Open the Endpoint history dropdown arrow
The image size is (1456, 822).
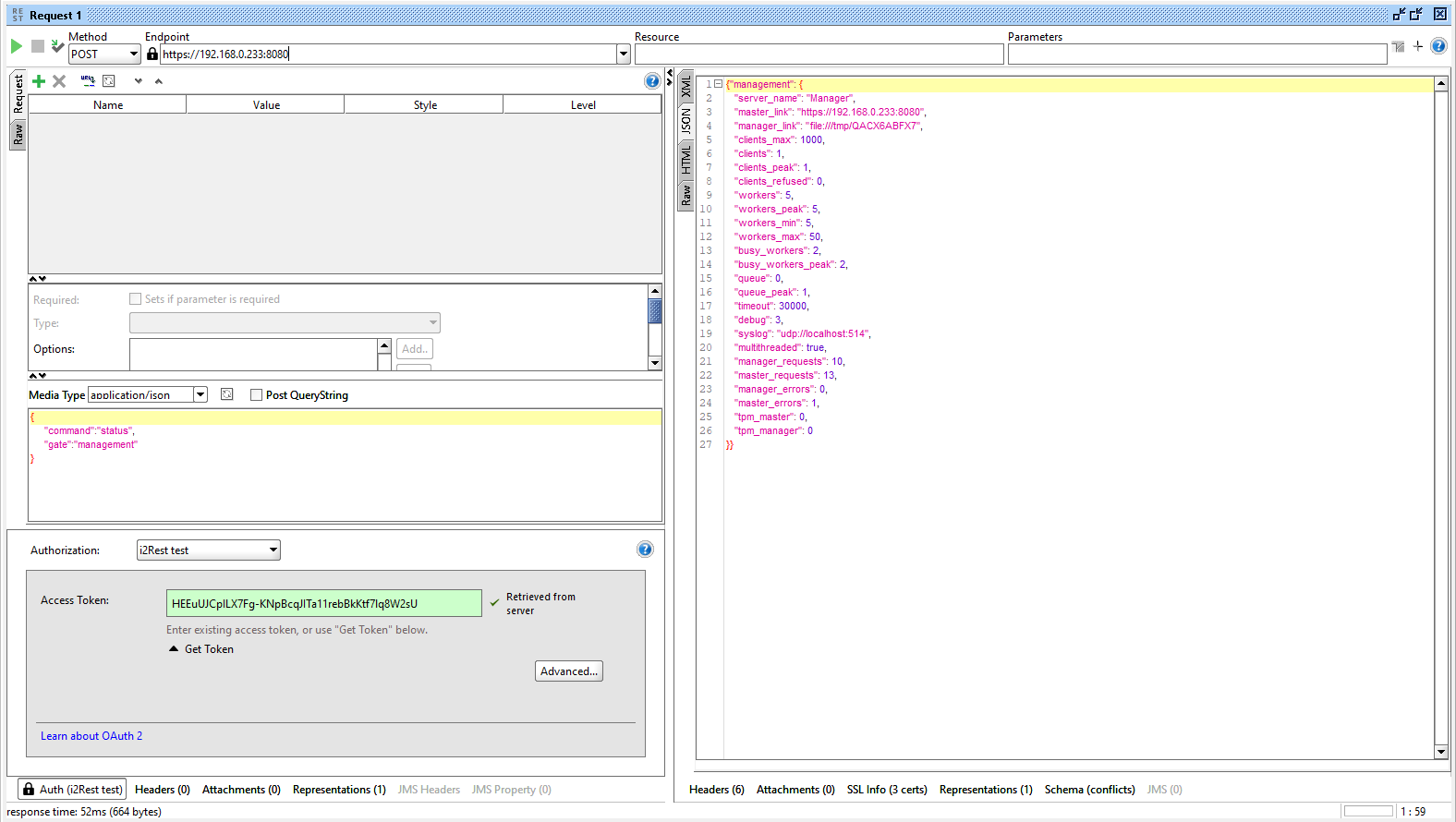624,54
